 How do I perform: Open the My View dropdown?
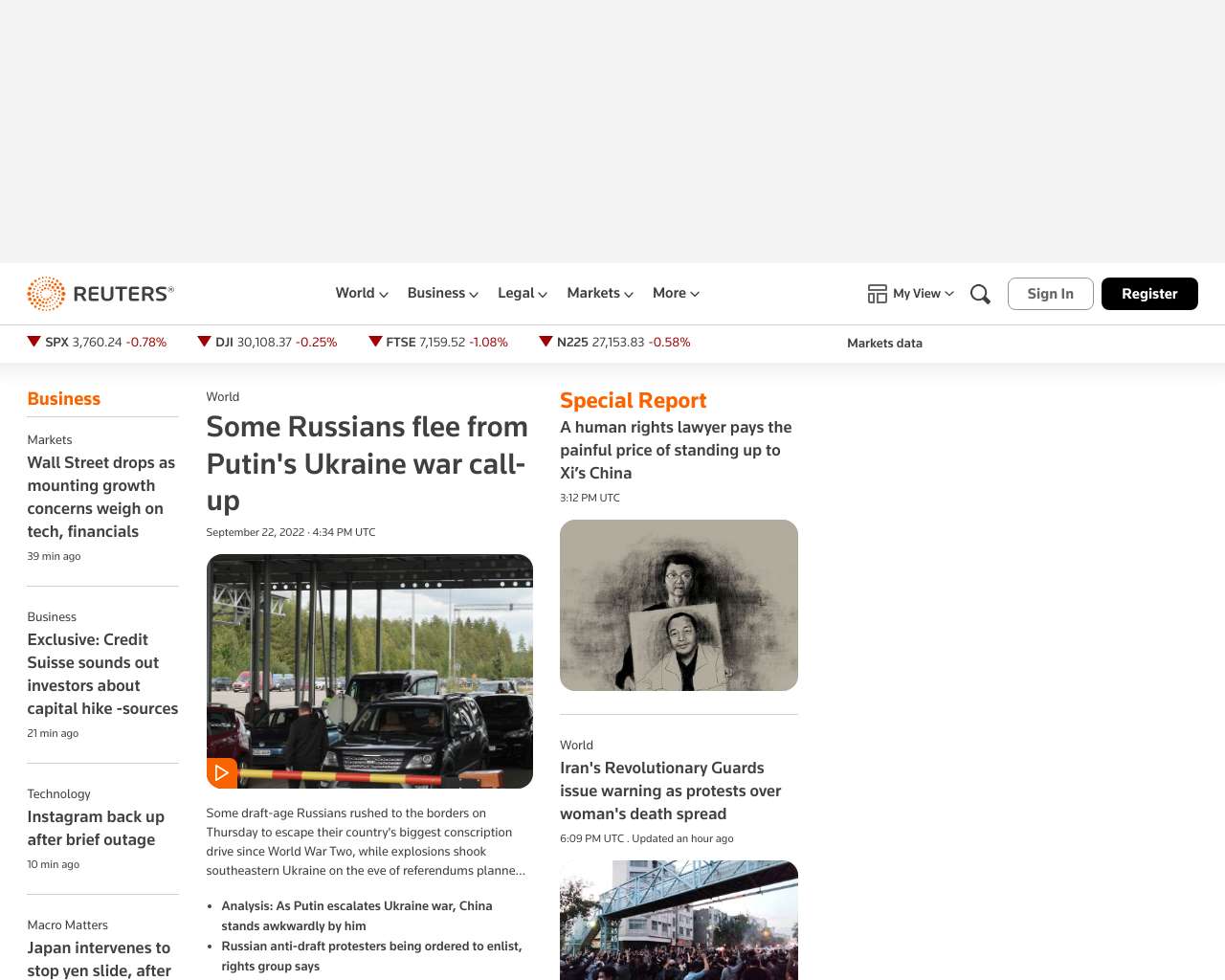924,294
